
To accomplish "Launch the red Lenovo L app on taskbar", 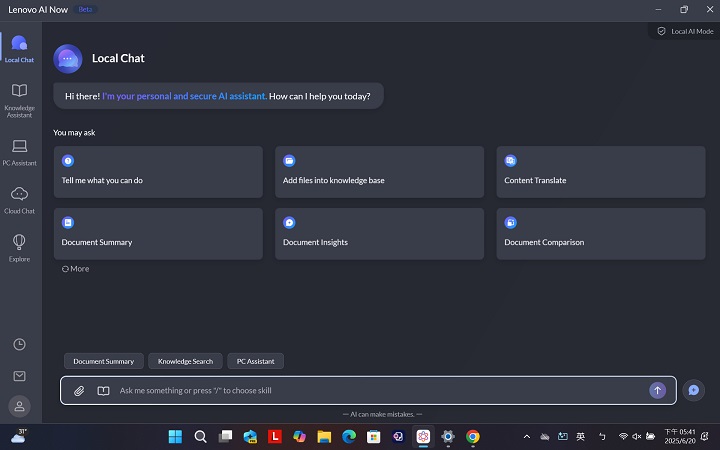I will click(x=275, y=436).
